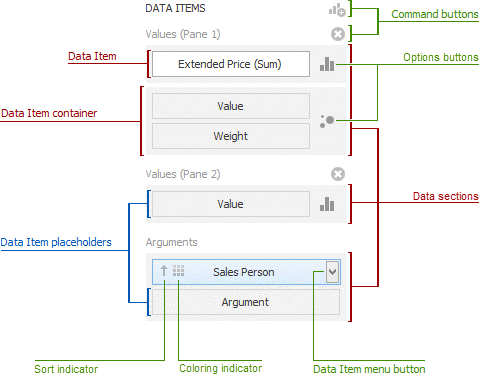Screen dimensions: 479x374
Task: Click the Add Pane chart icon
Action: coord(337,10)
